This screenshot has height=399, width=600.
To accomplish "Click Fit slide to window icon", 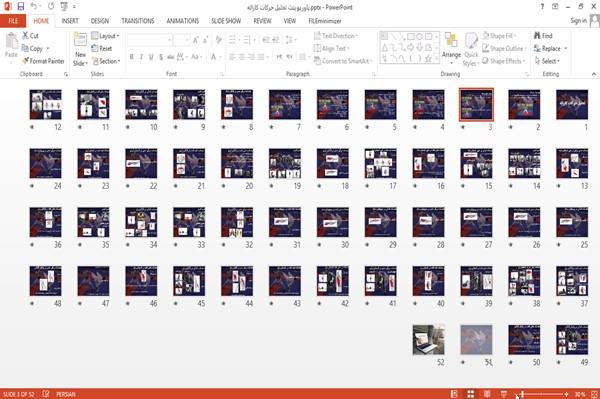I will [x=594, y=394].
